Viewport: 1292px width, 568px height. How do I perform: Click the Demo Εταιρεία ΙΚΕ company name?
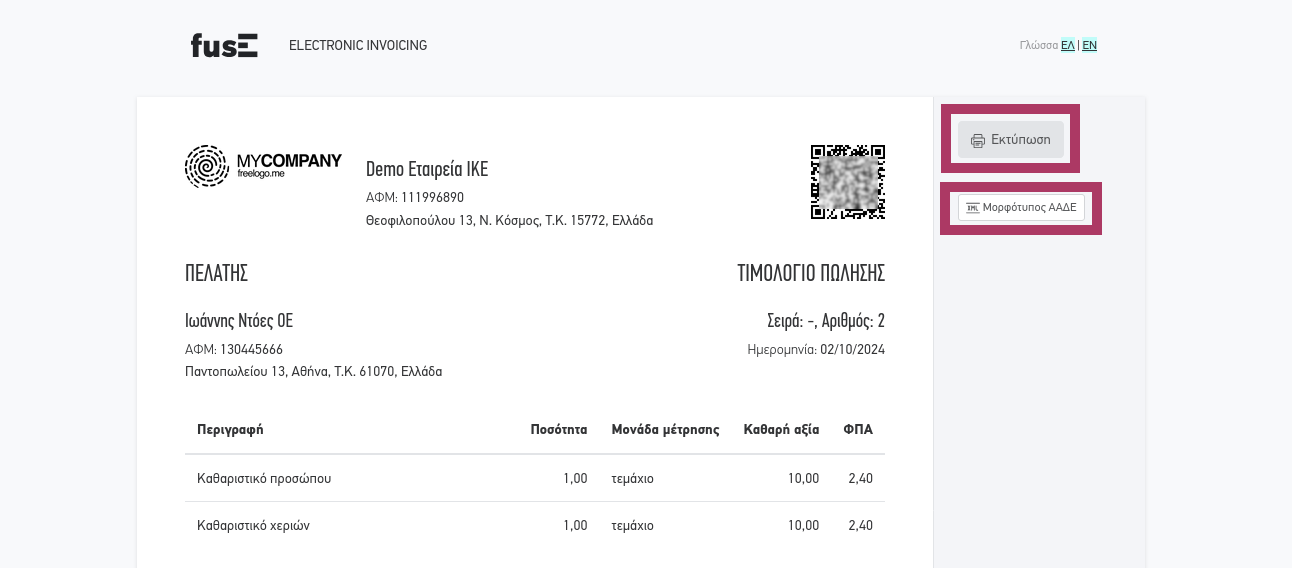(427, 169)
